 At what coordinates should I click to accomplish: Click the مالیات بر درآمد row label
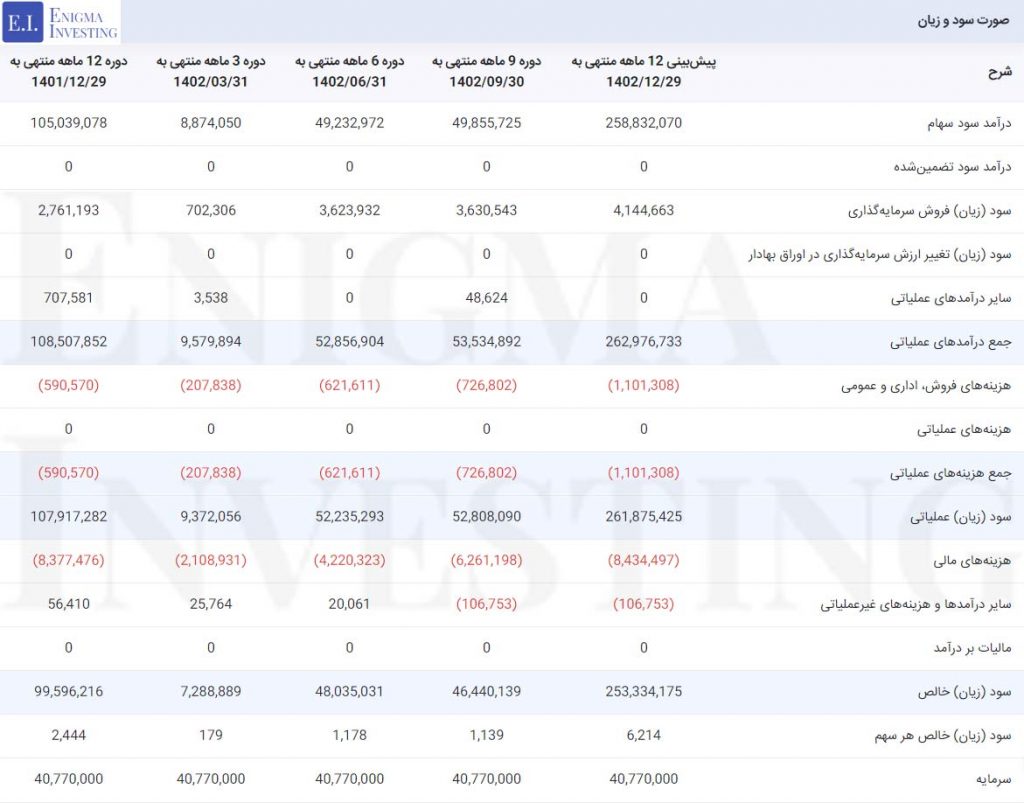click(972, 648)
